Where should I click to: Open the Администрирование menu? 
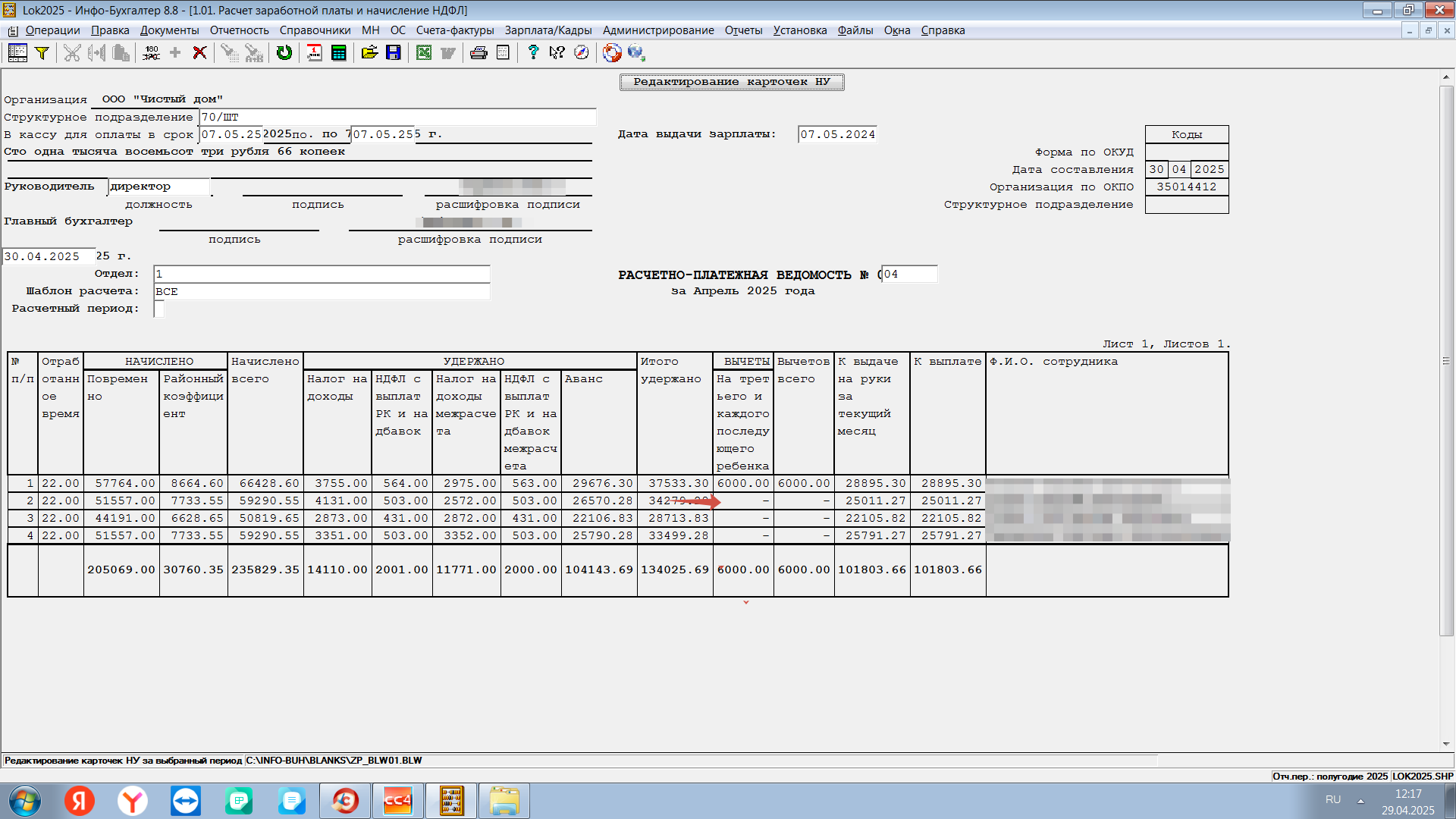658,30
